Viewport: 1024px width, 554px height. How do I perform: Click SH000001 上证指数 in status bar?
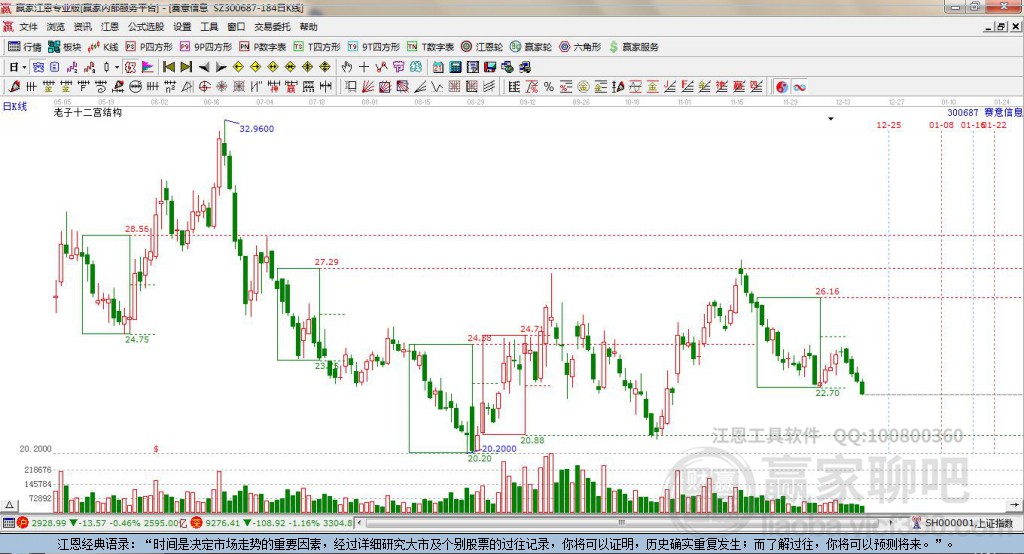969,523
